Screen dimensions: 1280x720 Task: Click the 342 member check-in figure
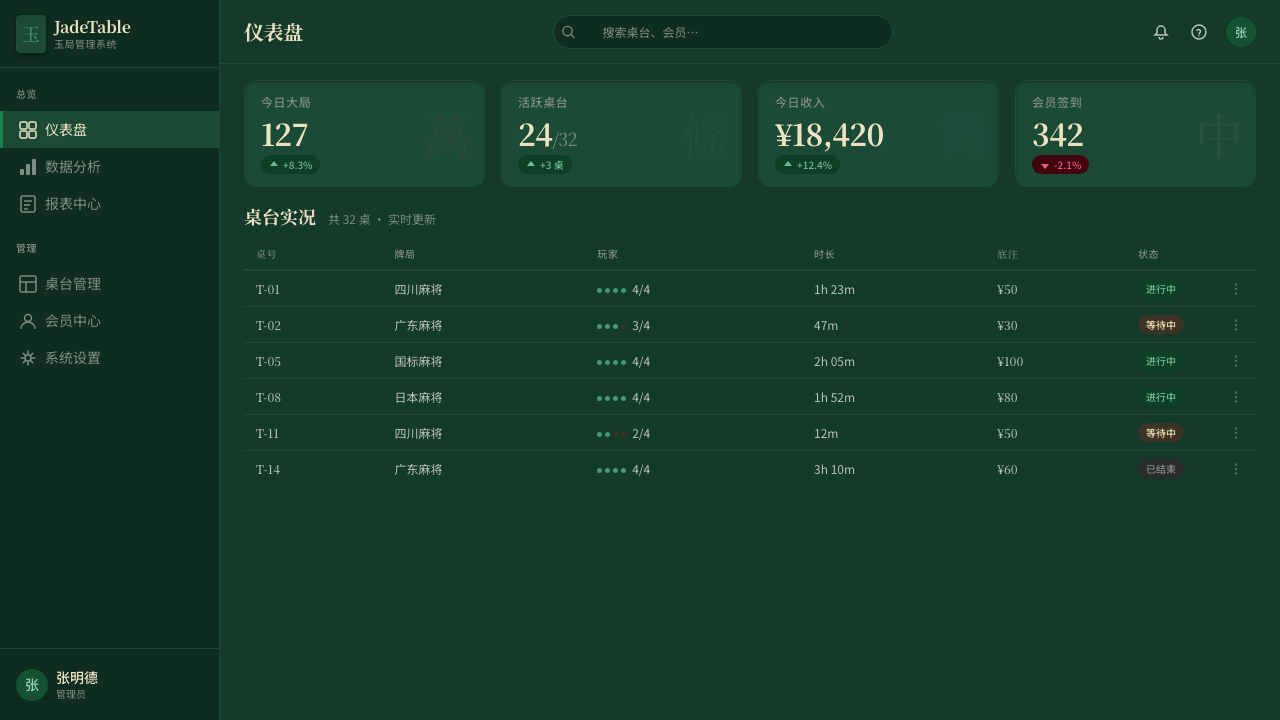[1058, 135]
